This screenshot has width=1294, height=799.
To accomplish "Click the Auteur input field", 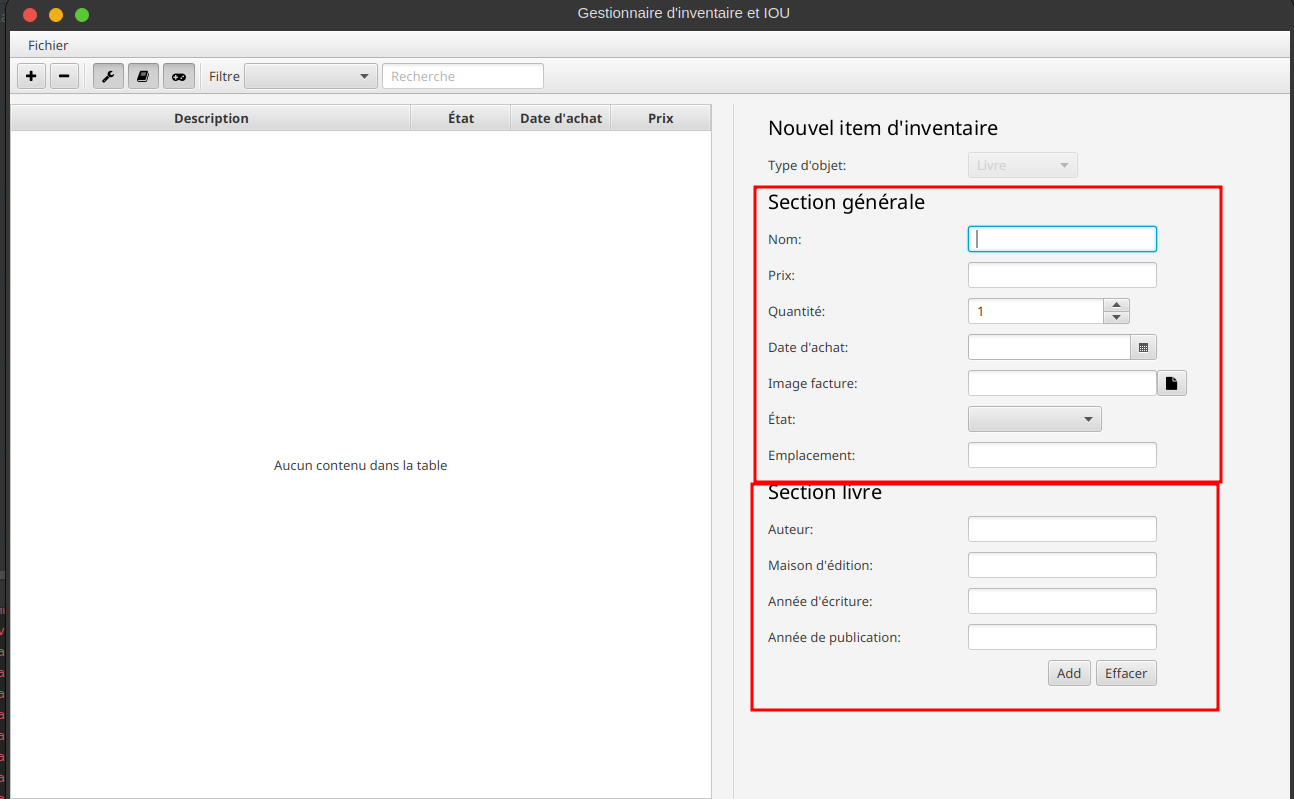I will [1062, 529].
